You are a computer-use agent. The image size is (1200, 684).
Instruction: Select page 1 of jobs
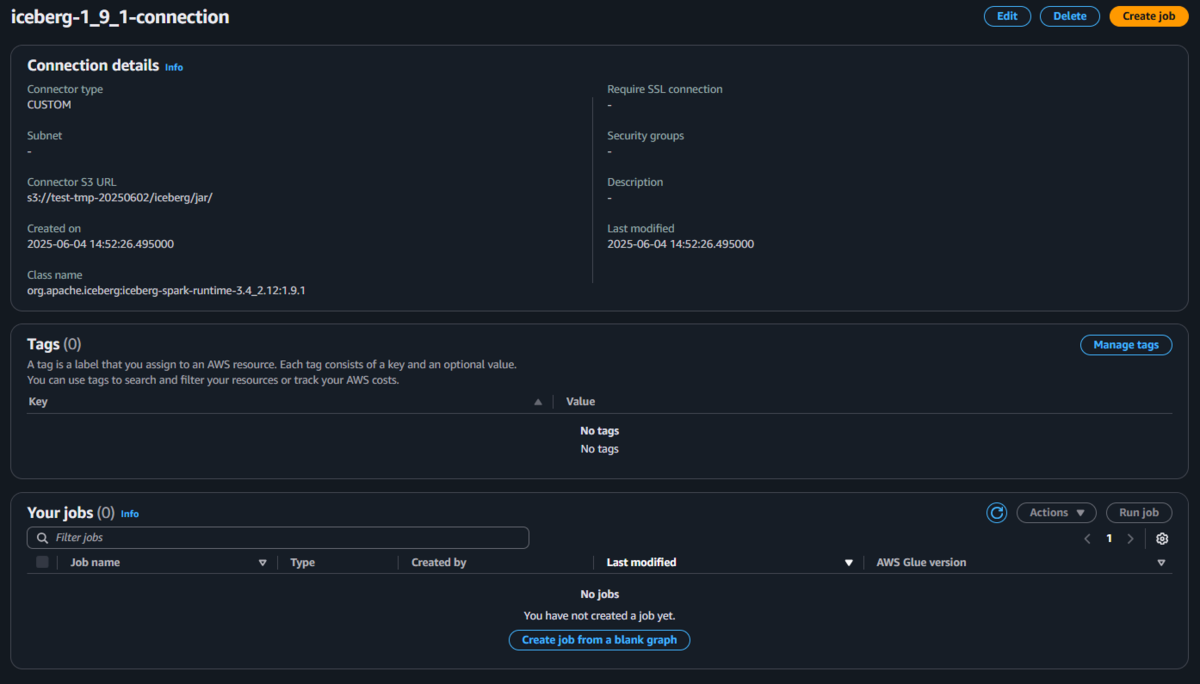coord(1109,539)
